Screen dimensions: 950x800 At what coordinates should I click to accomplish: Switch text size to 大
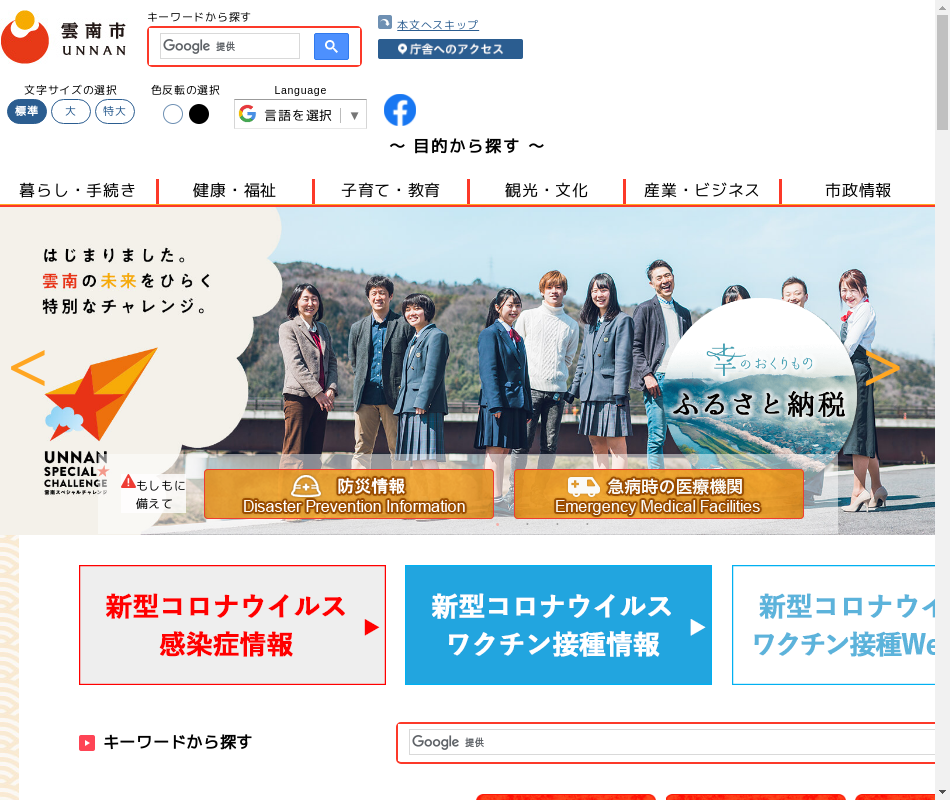(x=71, y=112)
